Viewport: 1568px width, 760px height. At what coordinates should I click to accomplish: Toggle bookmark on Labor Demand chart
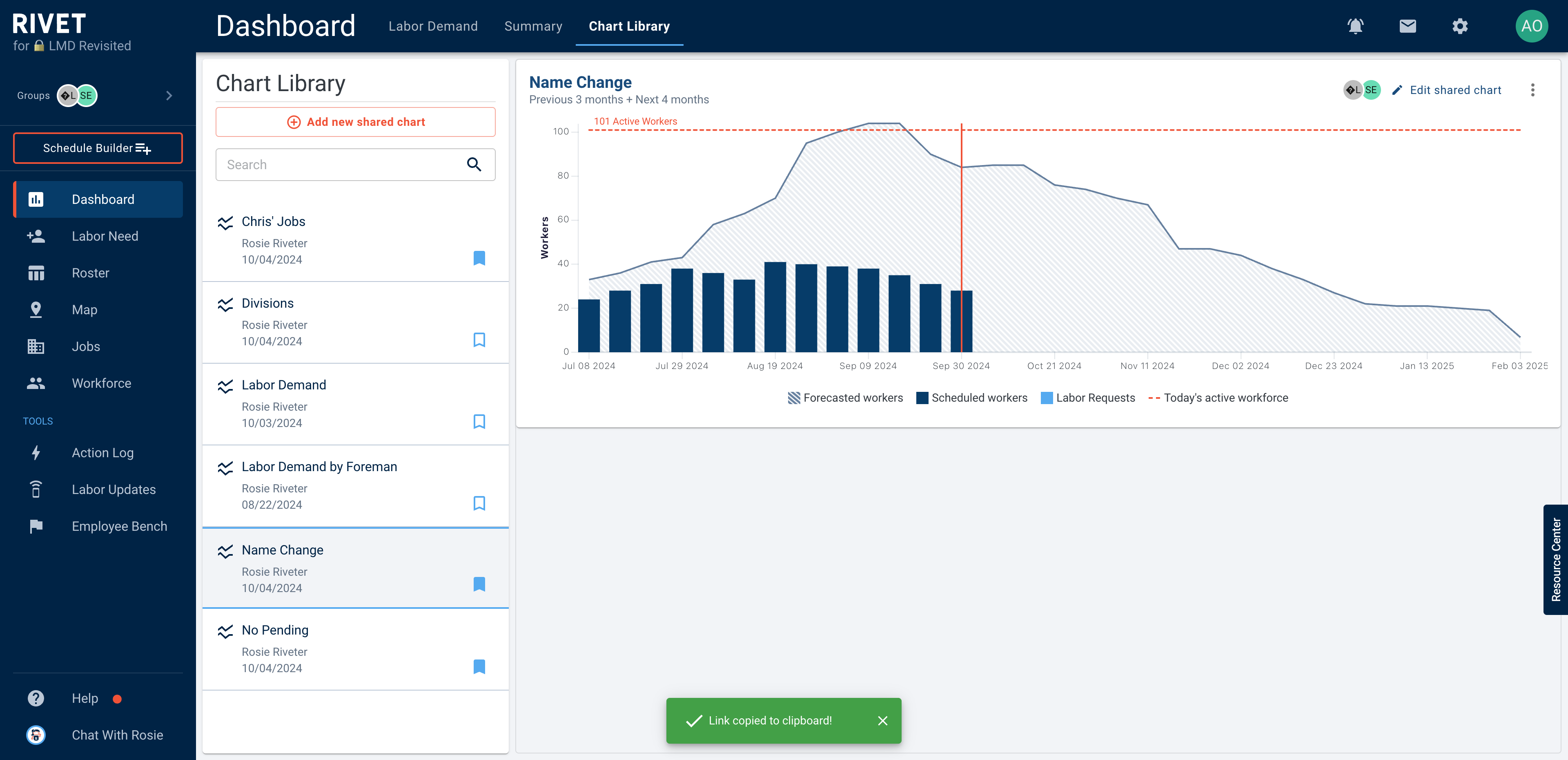point(479,421)
